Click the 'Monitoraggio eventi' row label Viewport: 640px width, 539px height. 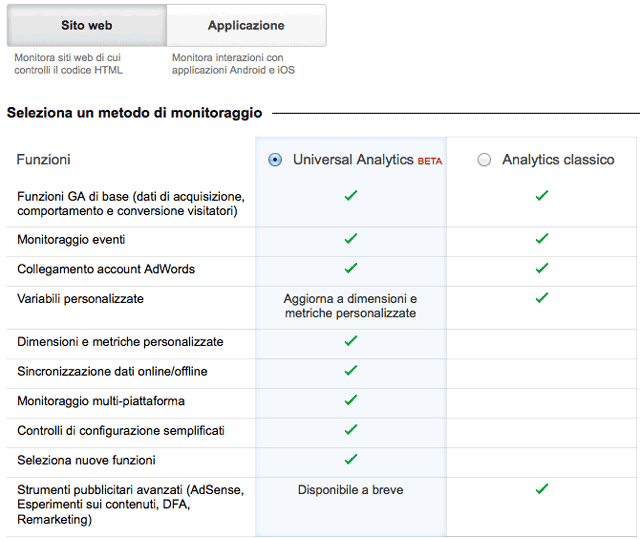71,240
